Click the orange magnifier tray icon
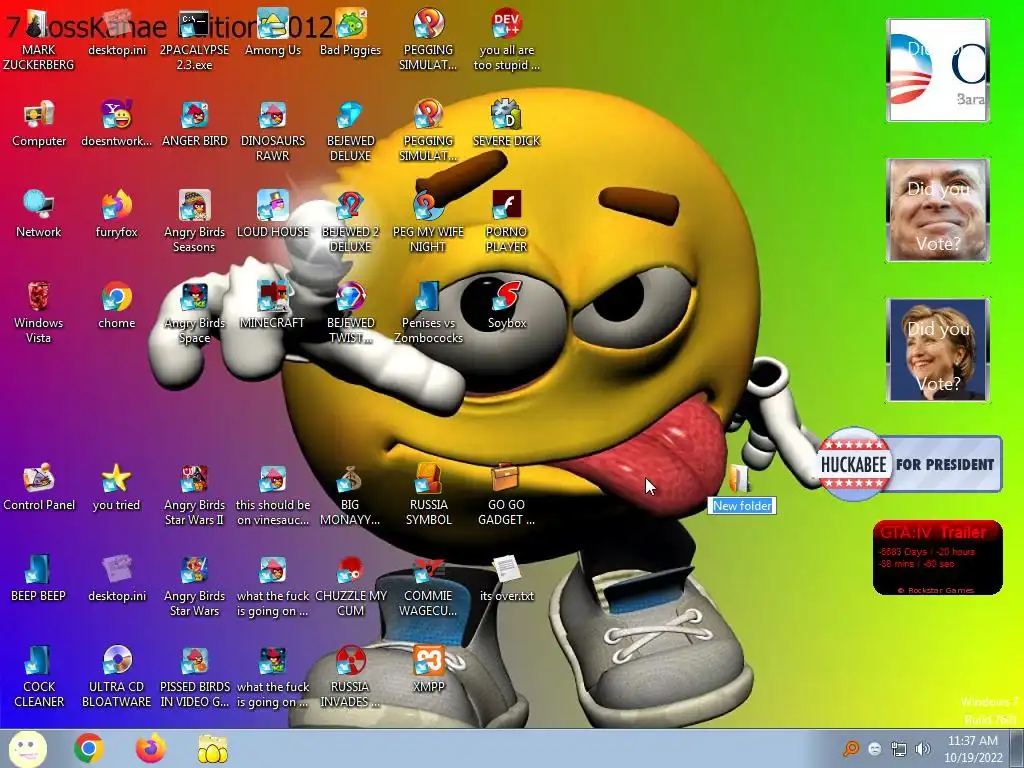 click(x=851, y=749)
